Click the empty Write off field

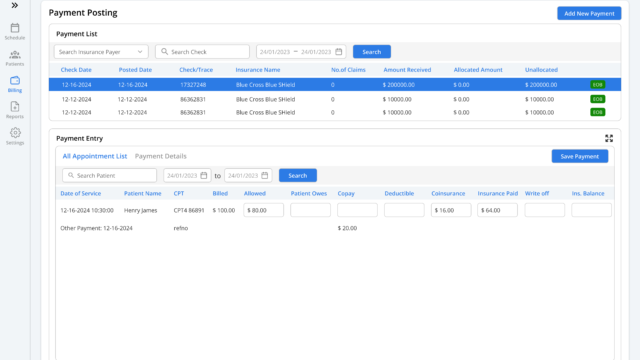544,210
